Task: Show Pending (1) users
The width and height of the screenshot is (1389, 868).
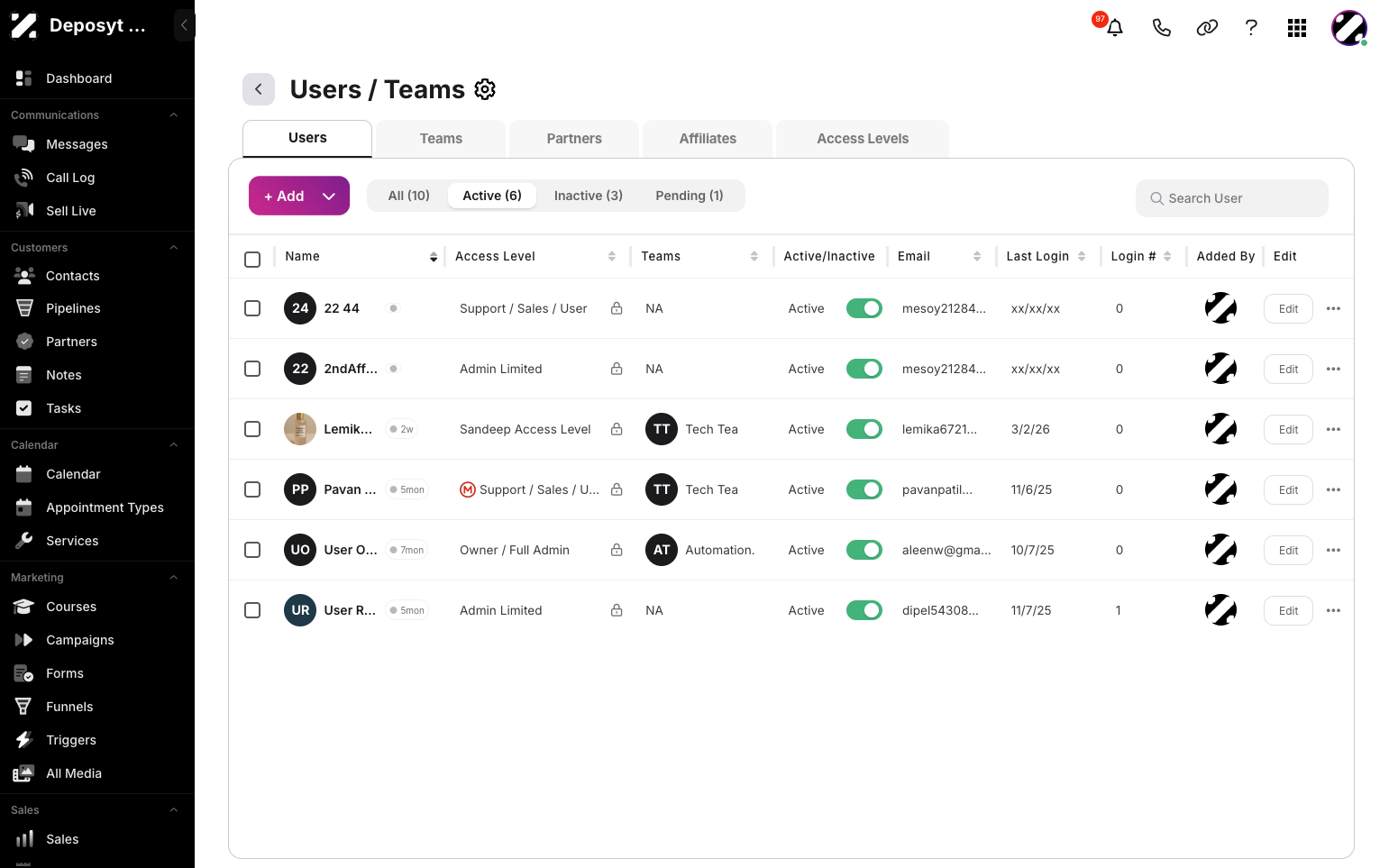Action: (x=690, y=196)
